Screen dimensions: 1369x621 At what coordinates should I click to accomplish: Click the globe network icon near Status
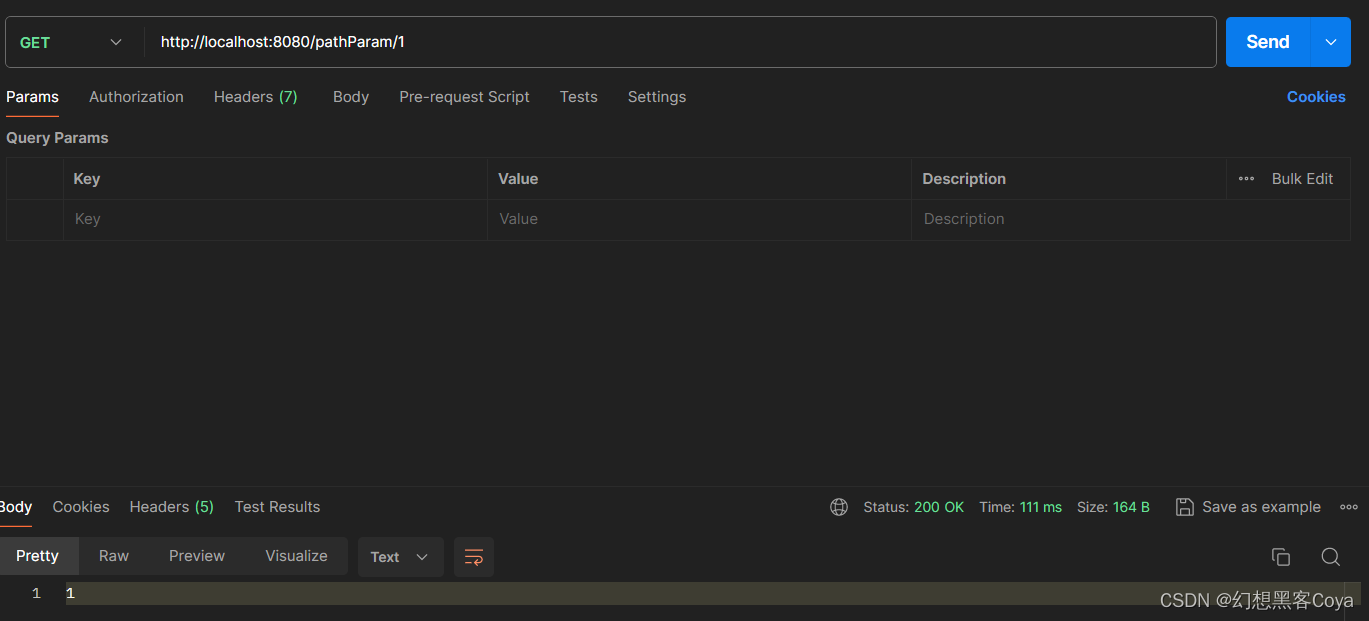tap(839, 507)
